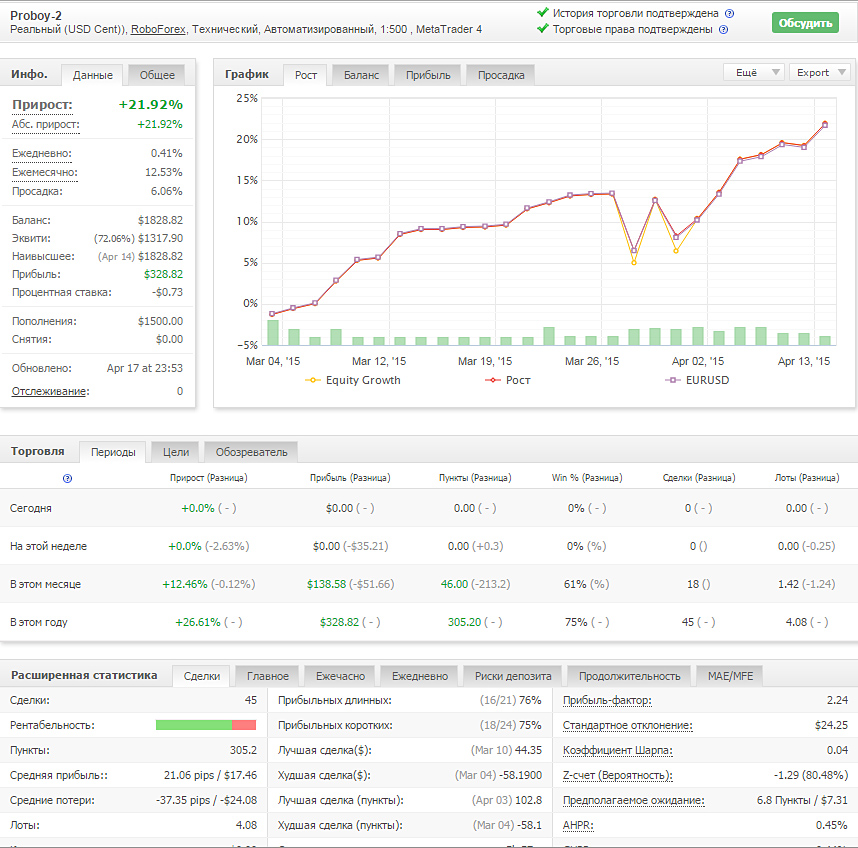The height and width of the screenshot is (848, 858).
Task: Click the Proboy-2 account title
Action: (36, 16)
